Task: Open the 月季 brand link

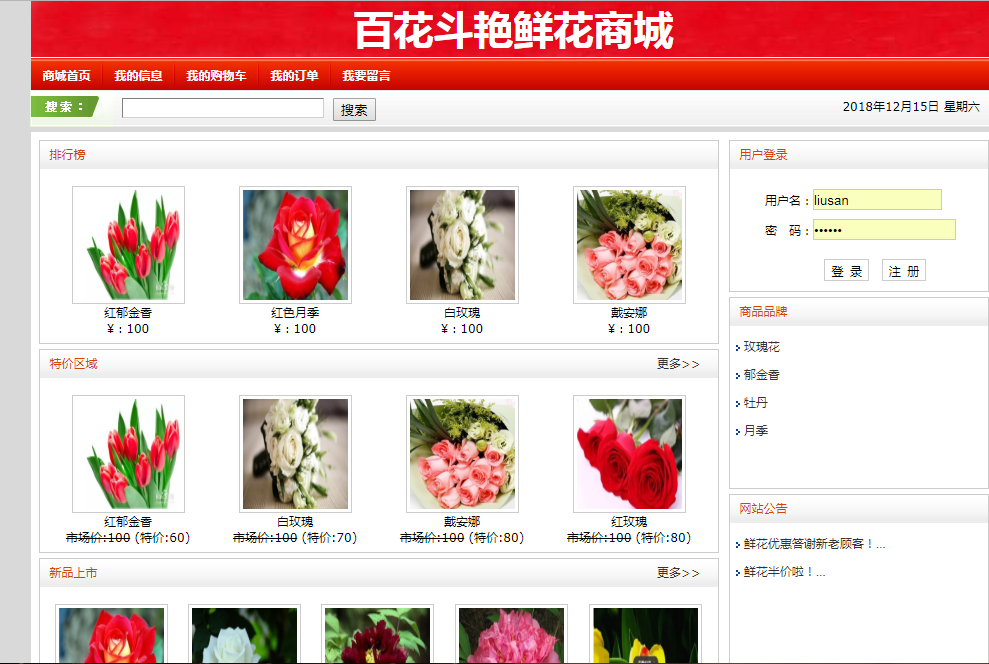Action: click(755, 431)
